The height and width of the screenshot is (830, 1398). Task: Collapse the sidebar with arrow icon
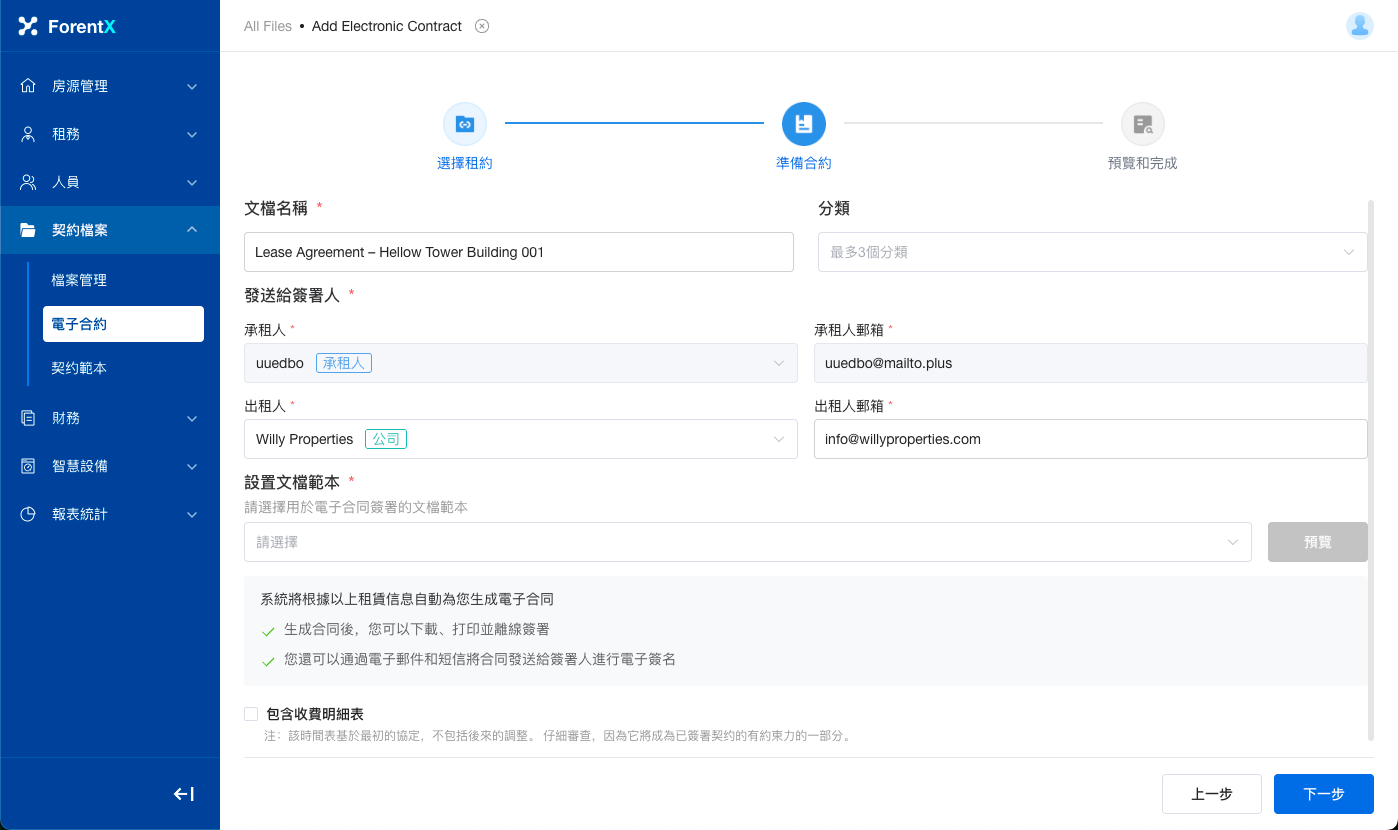184,794
